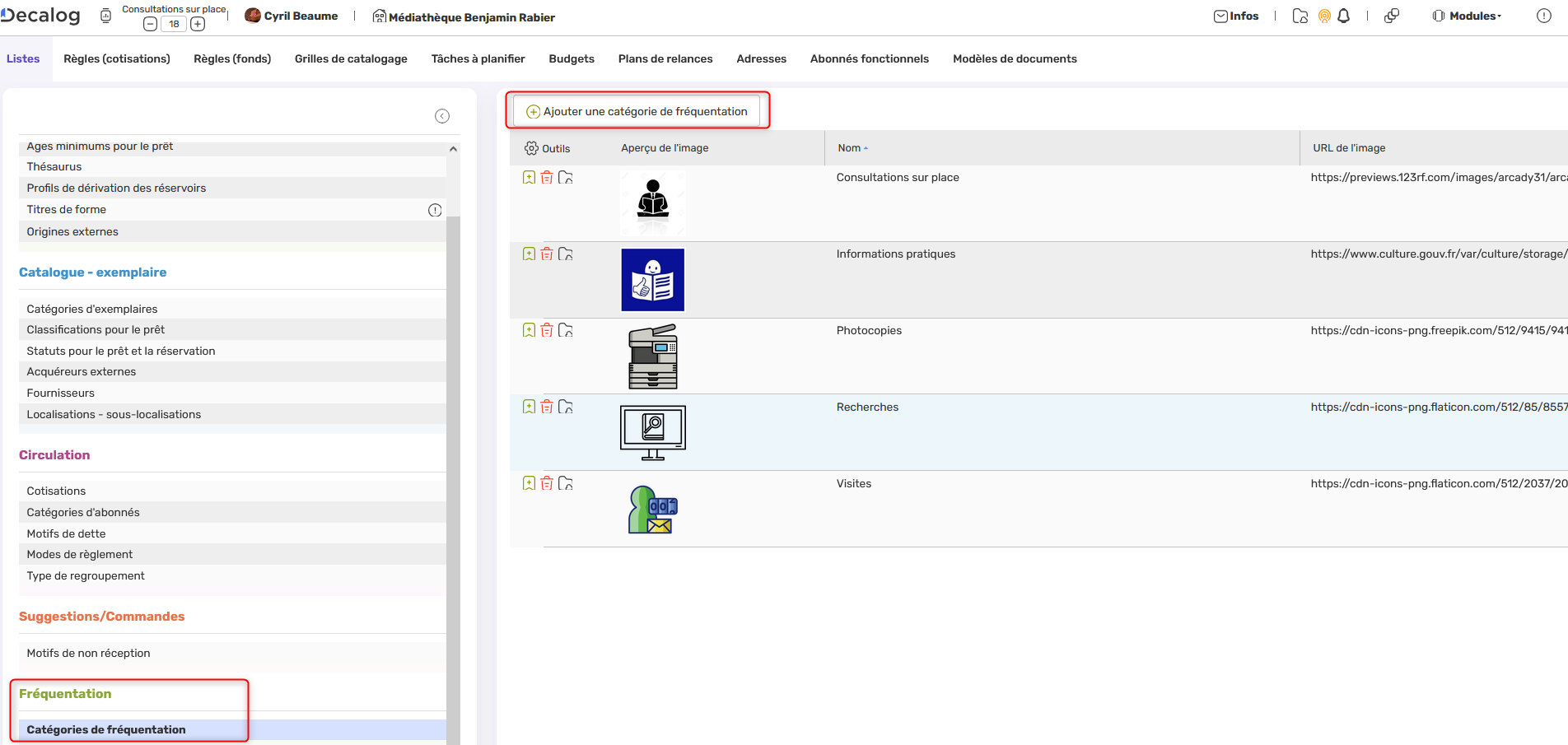Screen dimensions: 1568x745
Task: Open Catégories d'abonnés list in sidebar
Action: pos(83,512)
